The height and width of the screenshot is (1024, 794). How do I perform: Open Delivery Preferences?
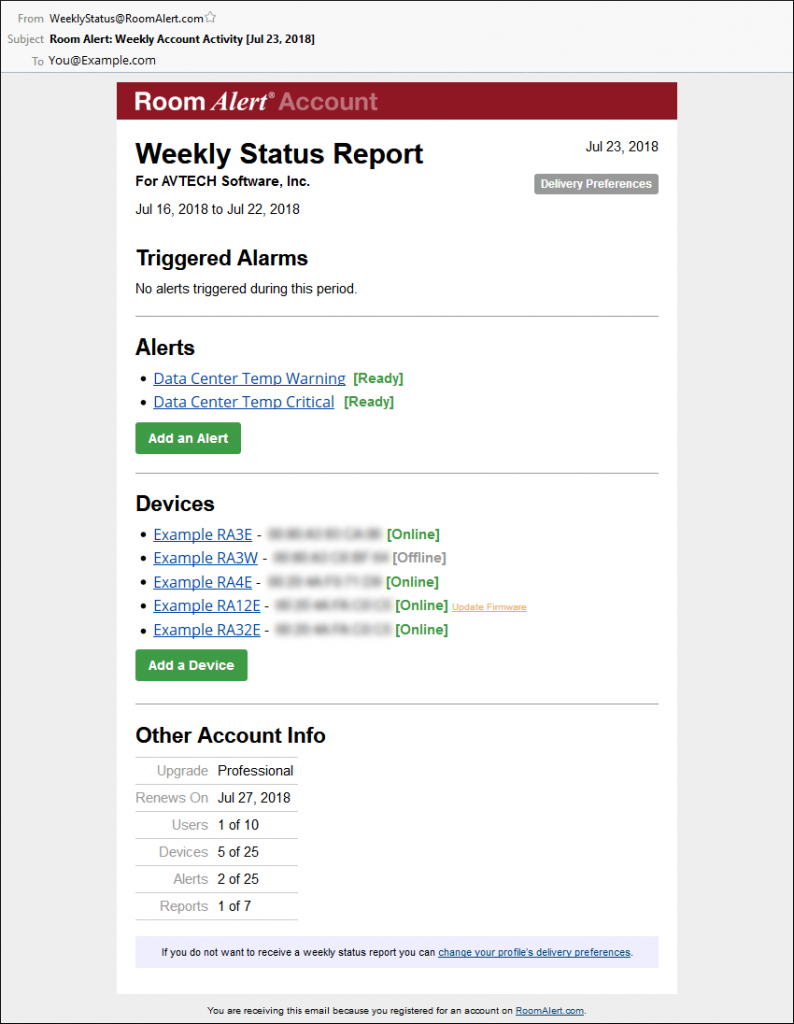(x=595, y=184)
